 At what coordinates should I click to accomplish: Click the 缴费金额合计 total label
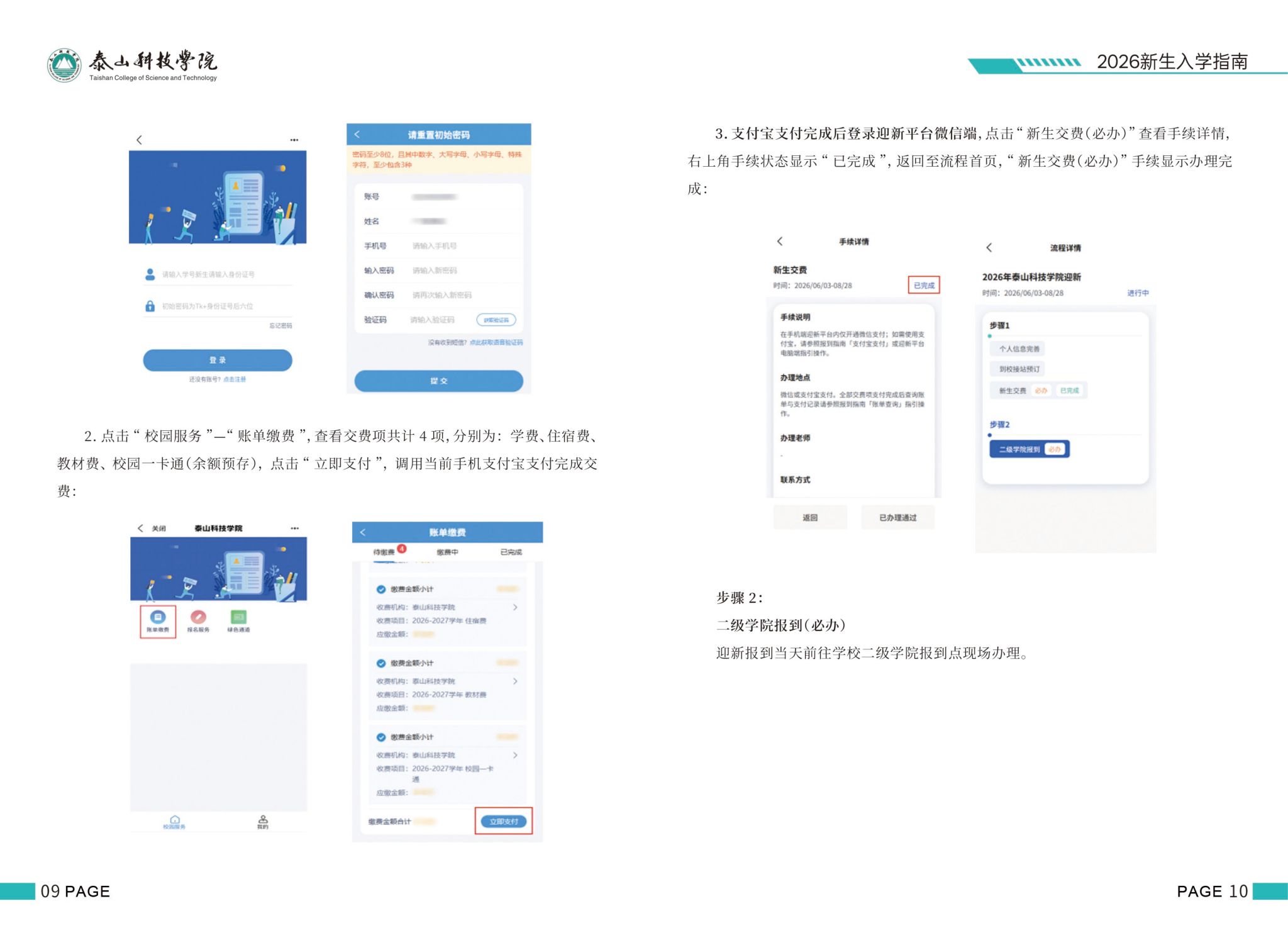[390, 822]
